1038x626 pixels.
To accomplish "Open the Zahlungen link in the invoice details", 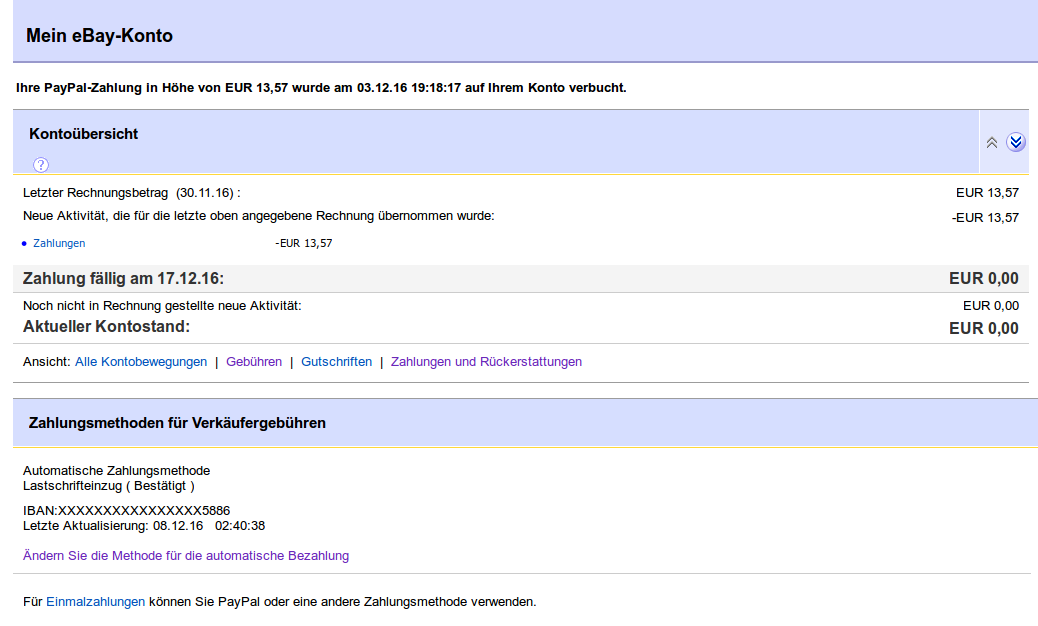I will [59, 243].
